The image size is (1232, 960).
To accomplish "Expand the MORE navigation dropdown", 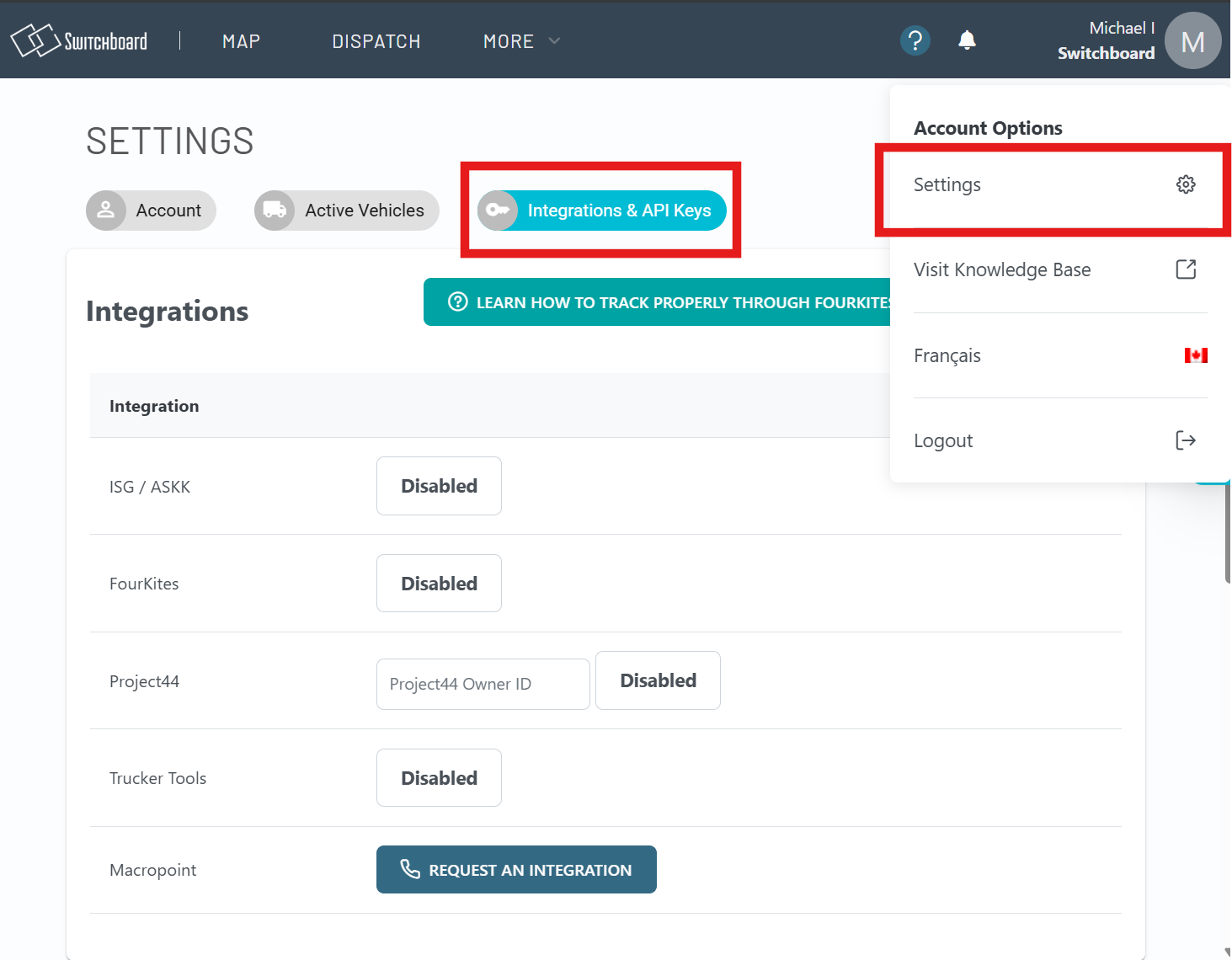I will (519, 40).
